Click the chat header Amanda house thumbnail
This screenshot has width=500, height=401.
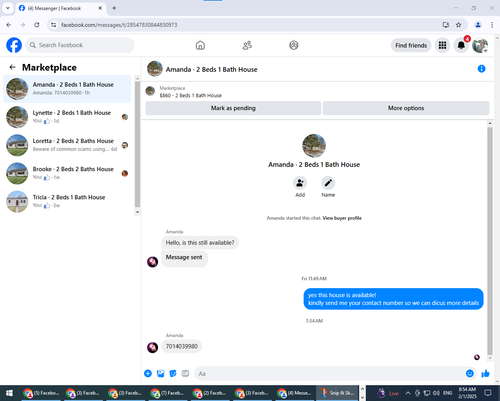point(155,69)
